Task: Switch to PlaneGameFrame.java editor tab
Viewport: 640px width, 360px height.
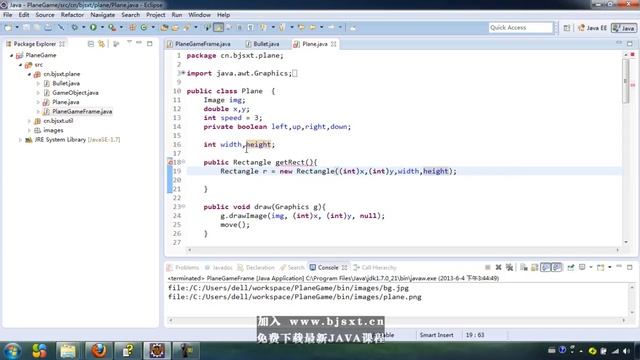Action: [199, 44]
